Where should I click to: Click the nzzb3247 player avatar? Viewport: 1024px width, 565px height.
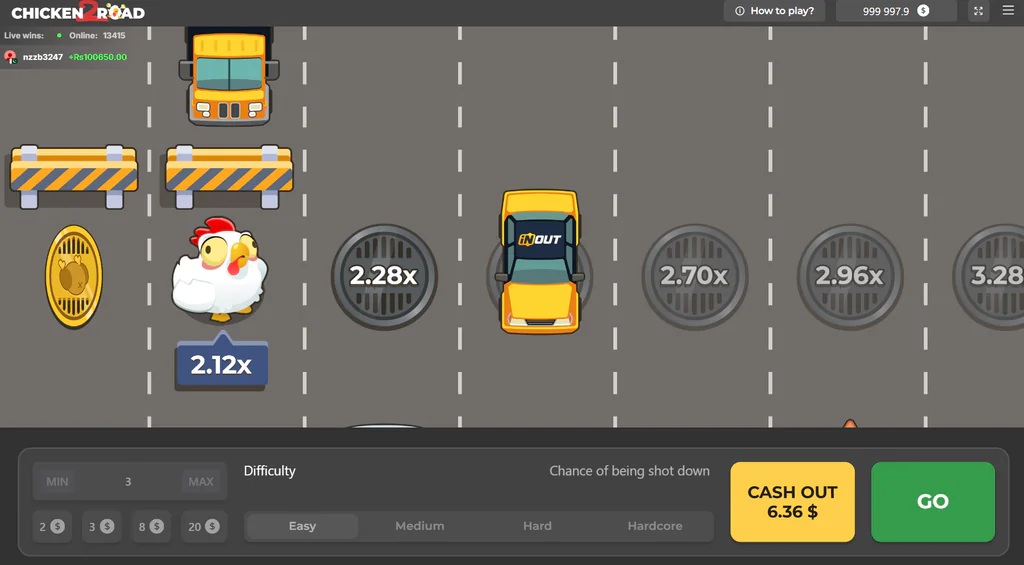pyautogui.click(x=10, y=57)
